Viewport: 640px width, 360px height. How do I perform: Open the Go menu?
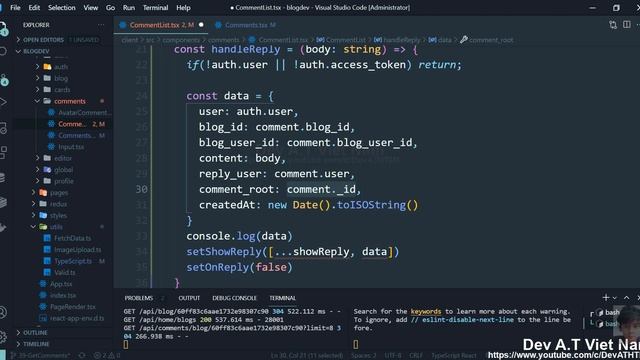click(110, 7)
